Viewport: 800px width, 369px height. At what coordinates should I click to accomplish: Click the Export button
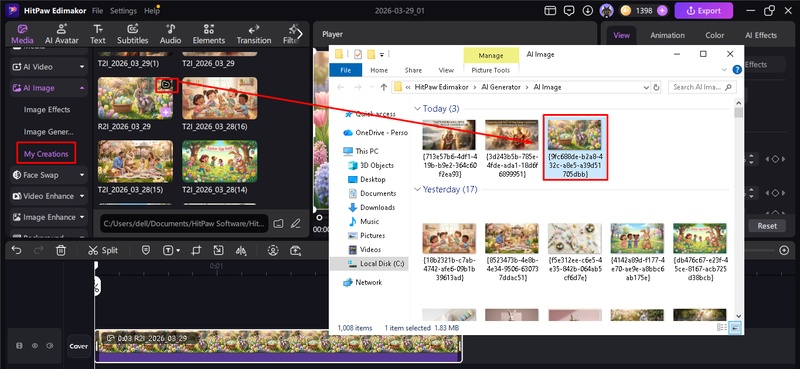click(x=704, y=10)
